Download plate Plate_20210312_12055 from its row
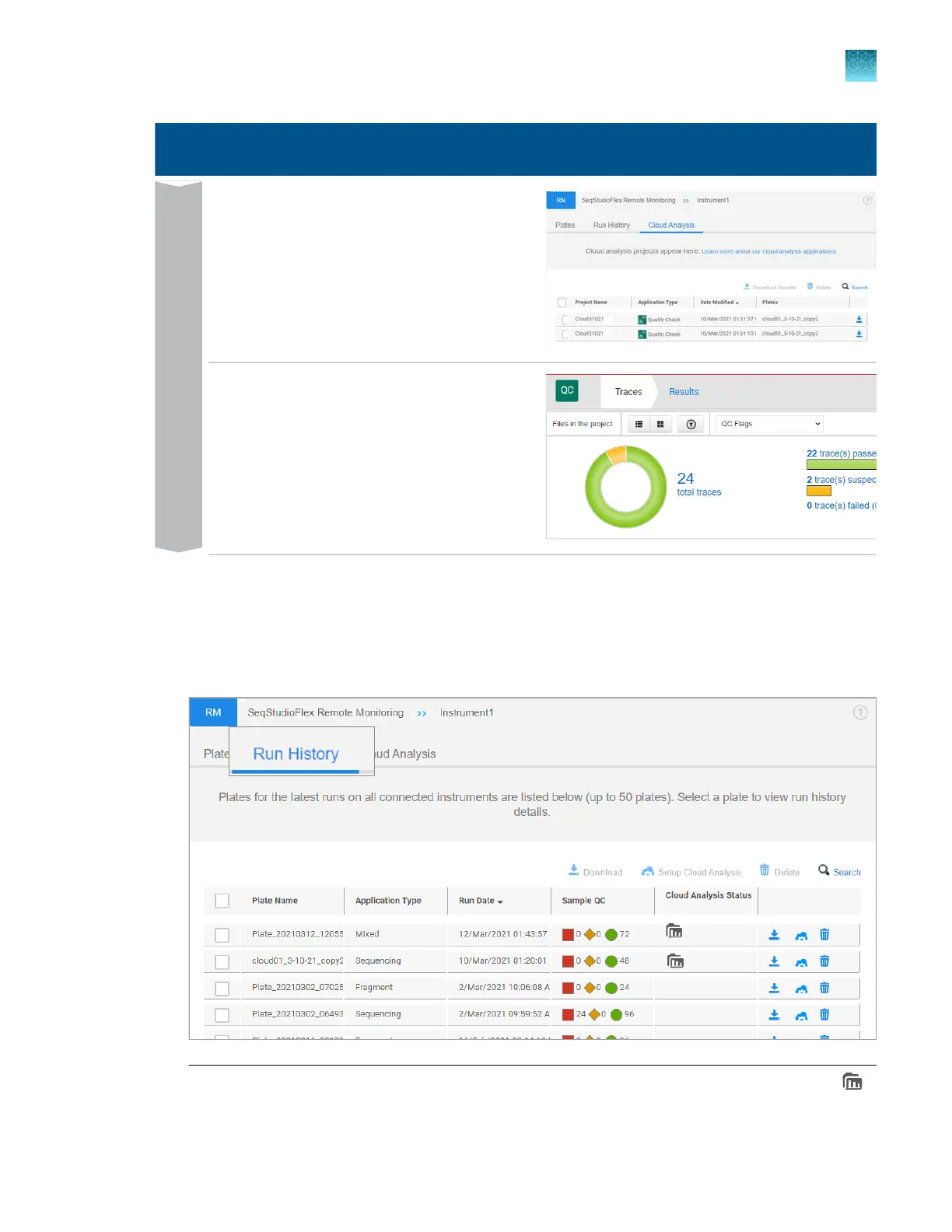The image size is (952, 1232). tap(774, 935)
